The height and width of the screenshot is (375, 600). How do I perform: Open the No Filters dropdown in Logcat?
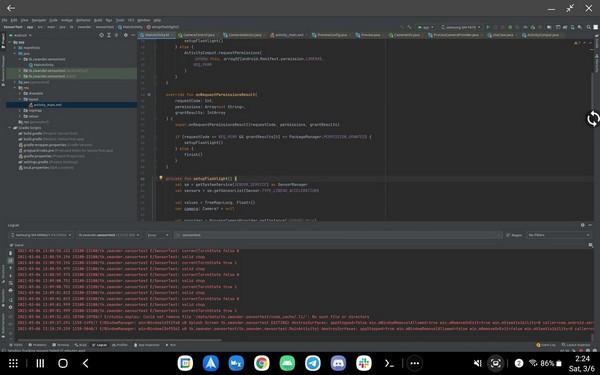pyautogui.click(x=558, y=235)
